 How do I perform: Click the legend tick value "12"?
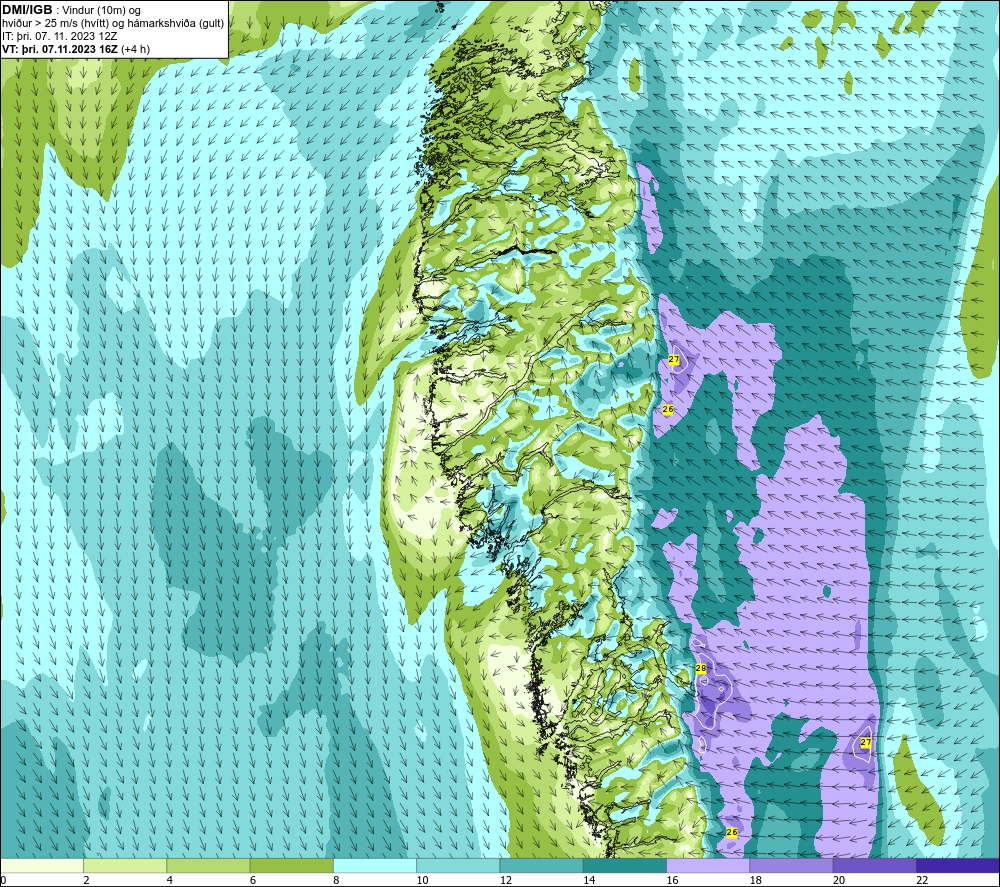point(506,880)
